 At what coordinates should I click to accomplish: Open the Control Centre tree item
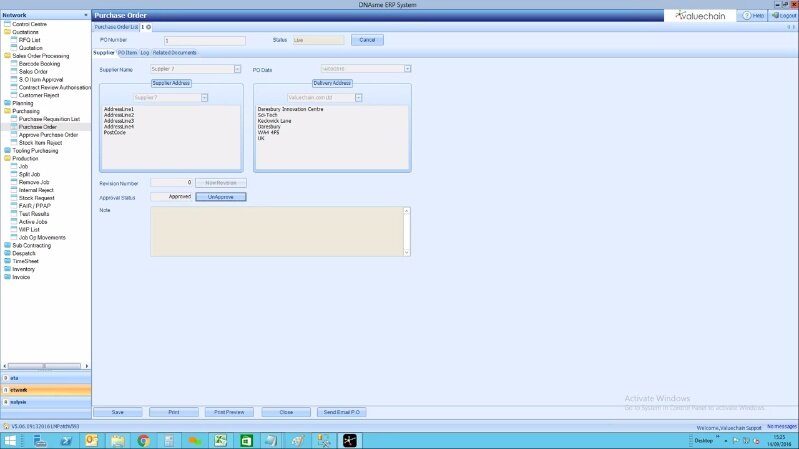coord(28,24)
